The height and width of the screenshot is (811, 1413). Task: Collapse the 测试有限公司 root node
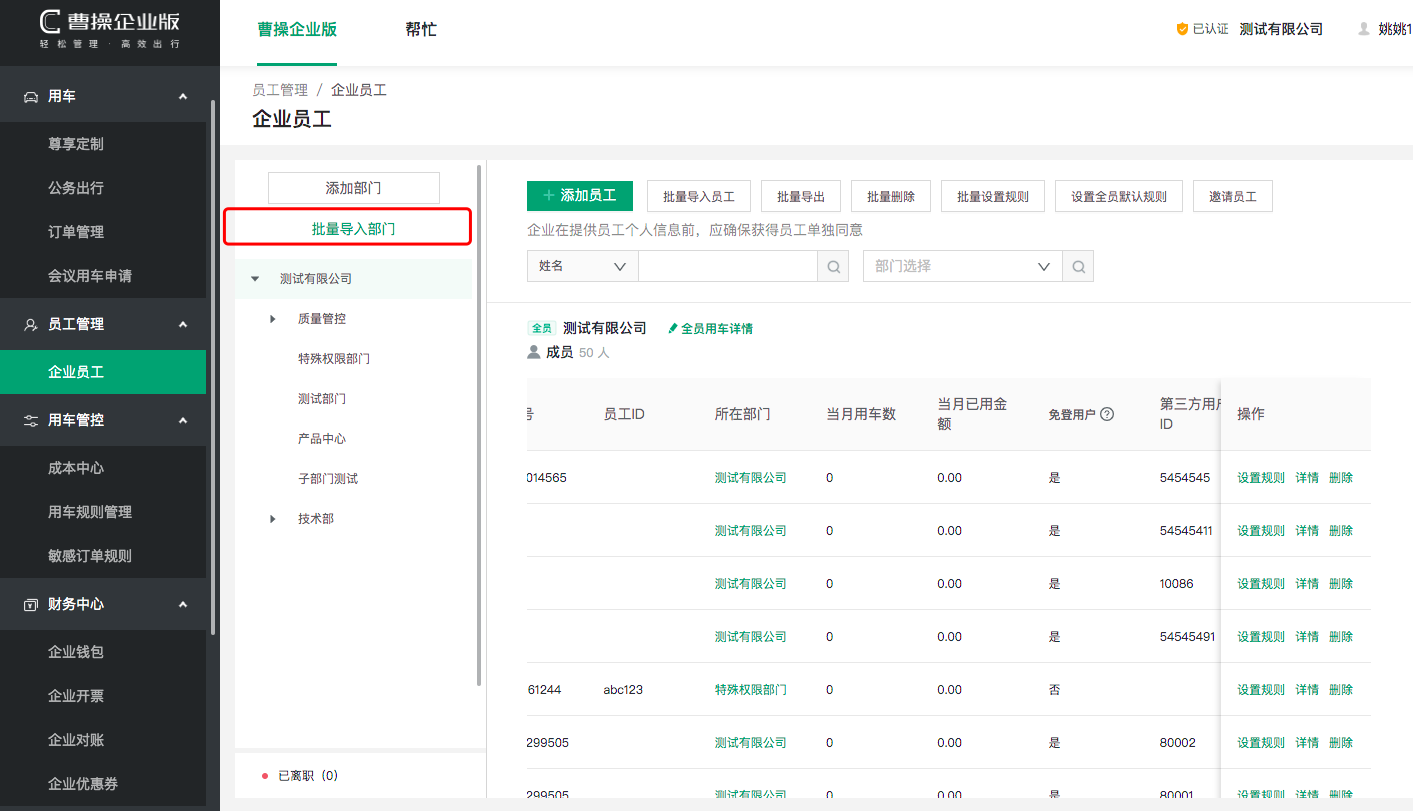click(255, 279)
